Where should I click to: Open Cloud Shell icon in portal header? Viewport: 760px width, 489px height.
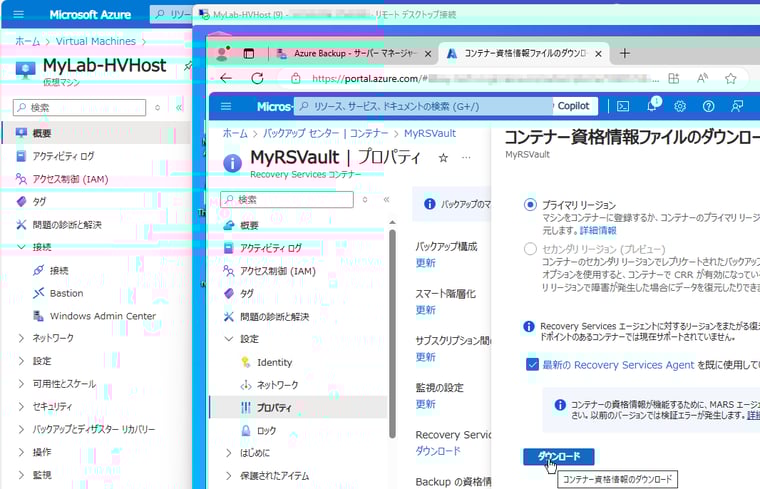[623, 106]
